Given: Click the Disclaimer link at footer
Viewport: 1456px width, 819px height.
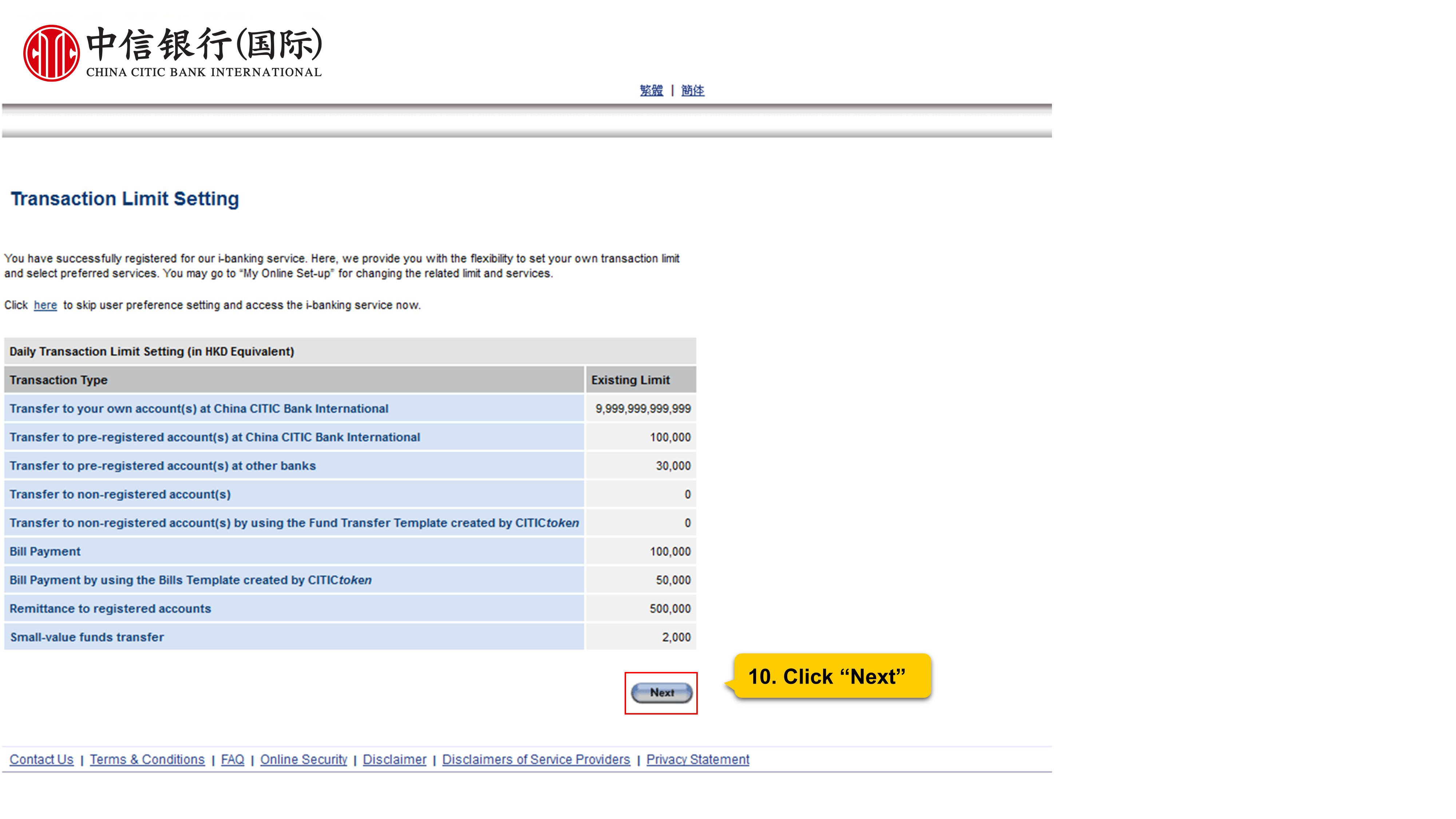Looking at the screenshot, I should coord(394,759).
